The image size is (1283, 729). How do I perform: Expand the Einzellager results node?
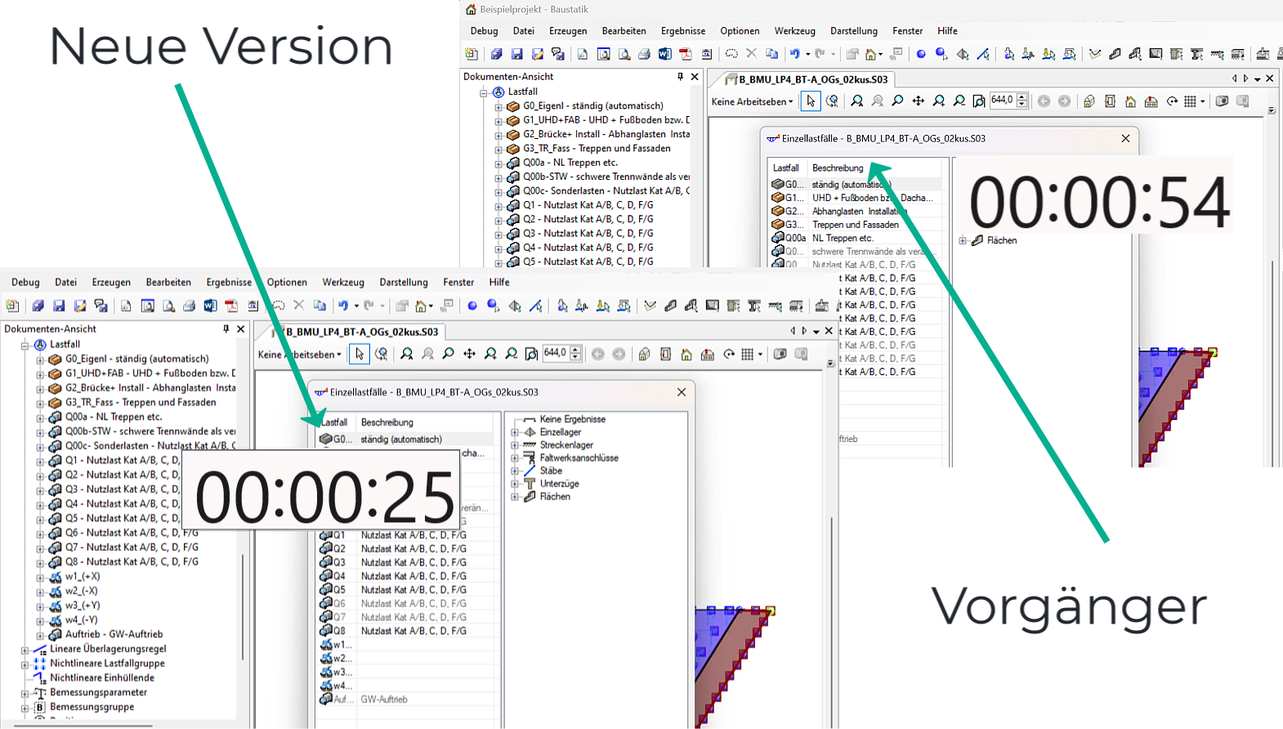(515, 432)
